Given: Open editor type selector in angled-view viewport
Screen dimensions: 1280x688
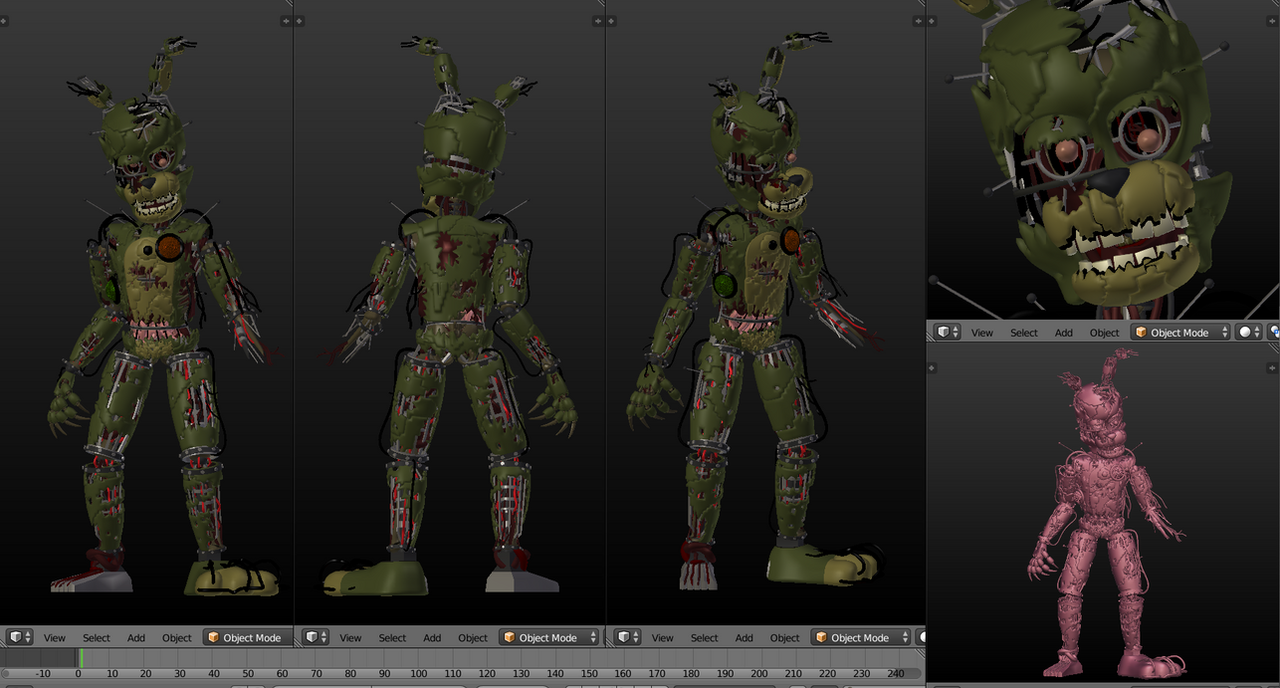Looking at the screenshot, I should (x=627, y=637).
